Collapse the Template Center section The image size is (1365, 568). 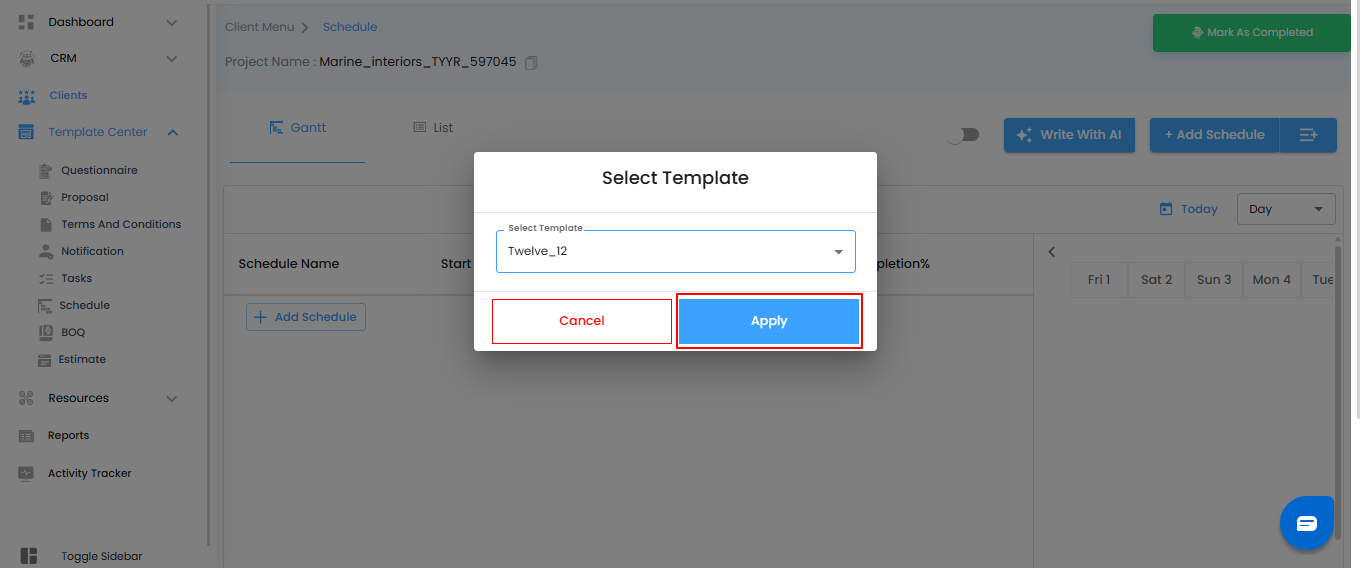click(173, 132)
